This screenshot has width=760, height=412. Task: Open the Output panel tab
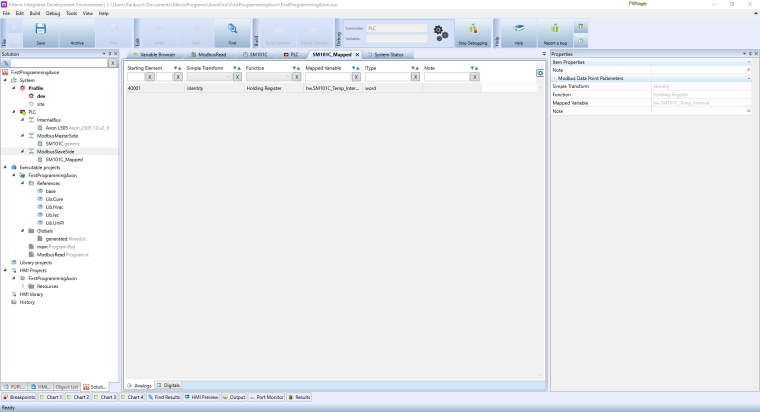click(x=234, y=397)
